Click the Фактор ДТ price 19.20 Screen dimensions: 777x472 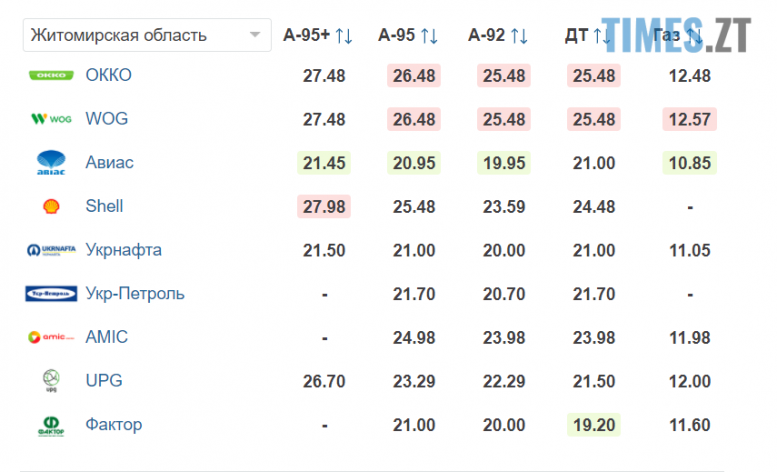(592, 425)
